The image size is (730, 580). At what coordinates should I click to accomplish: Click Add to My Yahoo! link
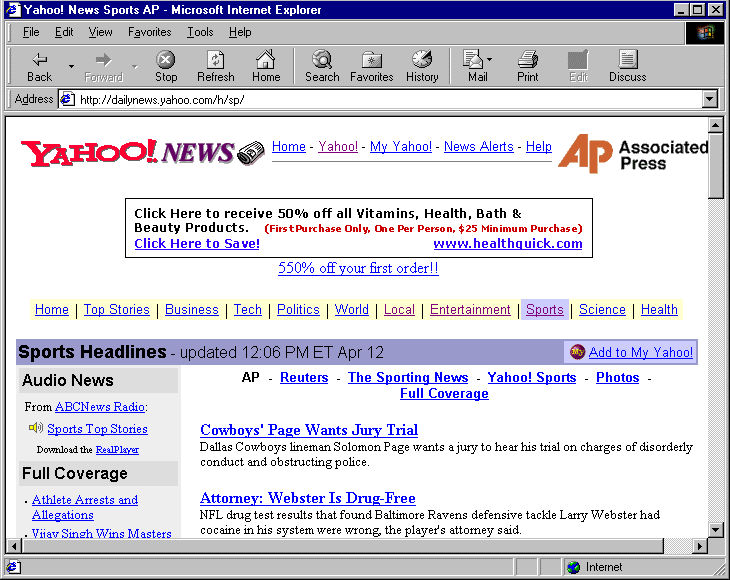(x=641, y=352)
